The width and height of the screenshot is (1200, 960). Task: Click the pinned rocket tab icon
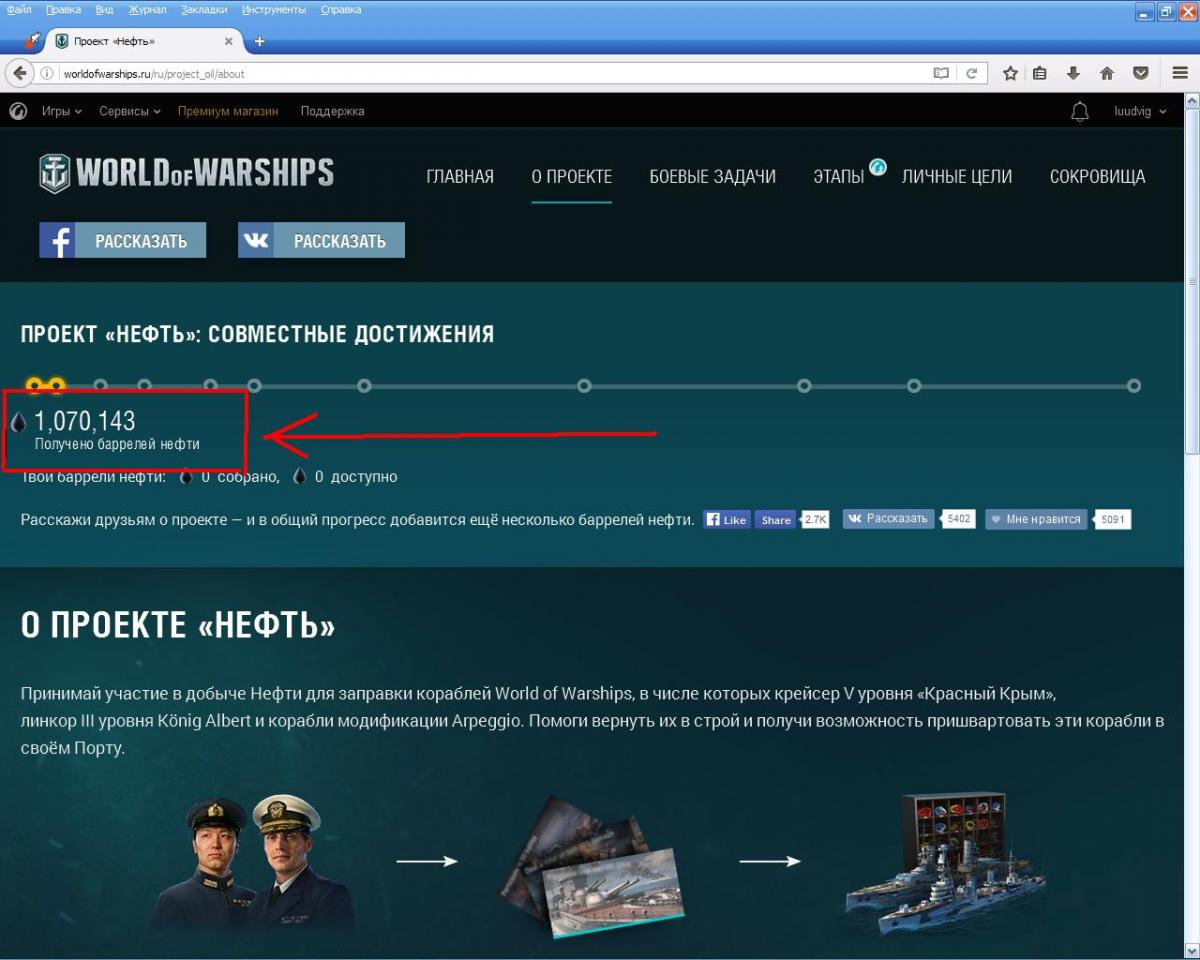31,41
